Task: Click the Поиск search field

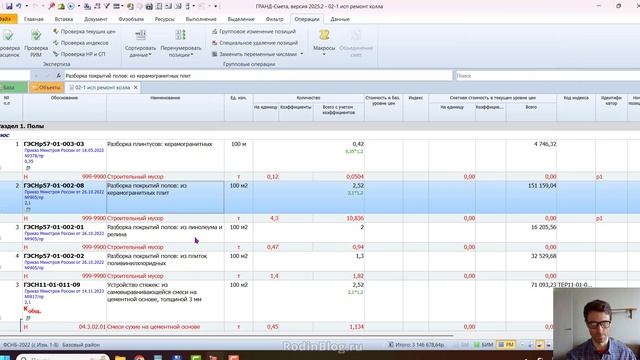Action: [547, 76]
